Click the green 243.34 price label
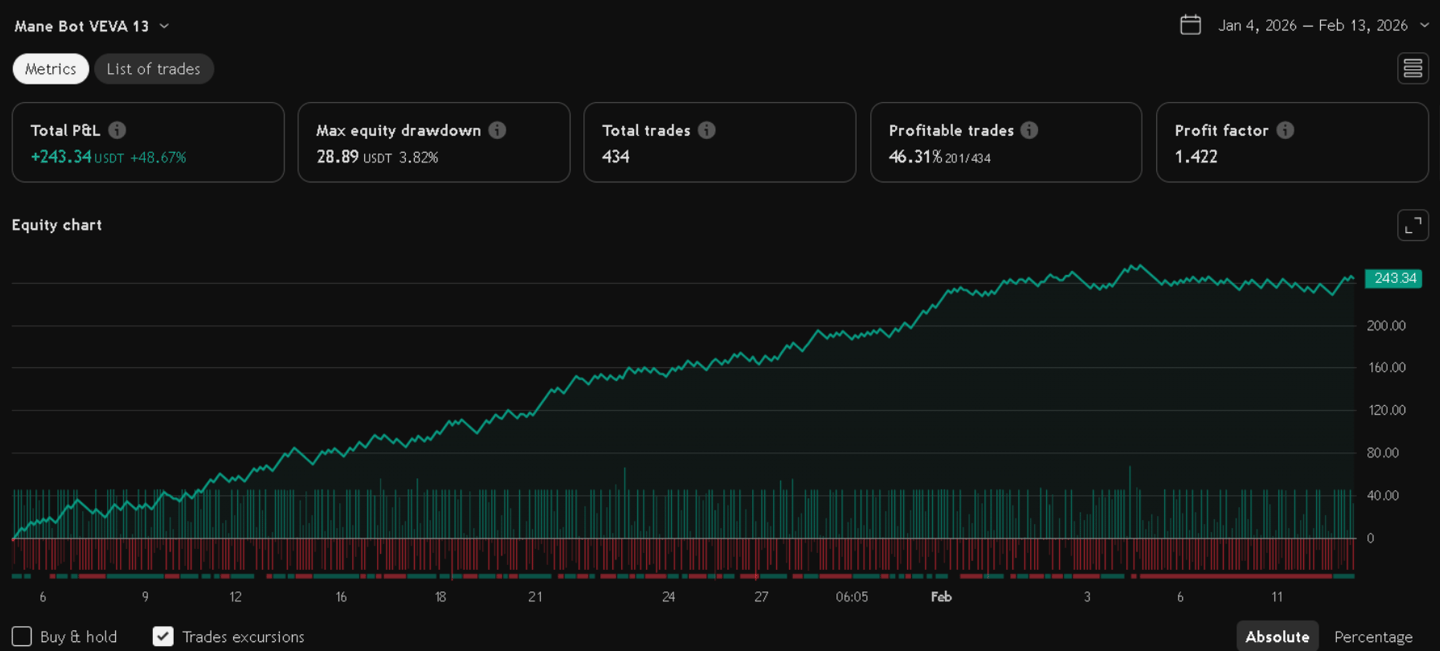 coord(1393,278)
